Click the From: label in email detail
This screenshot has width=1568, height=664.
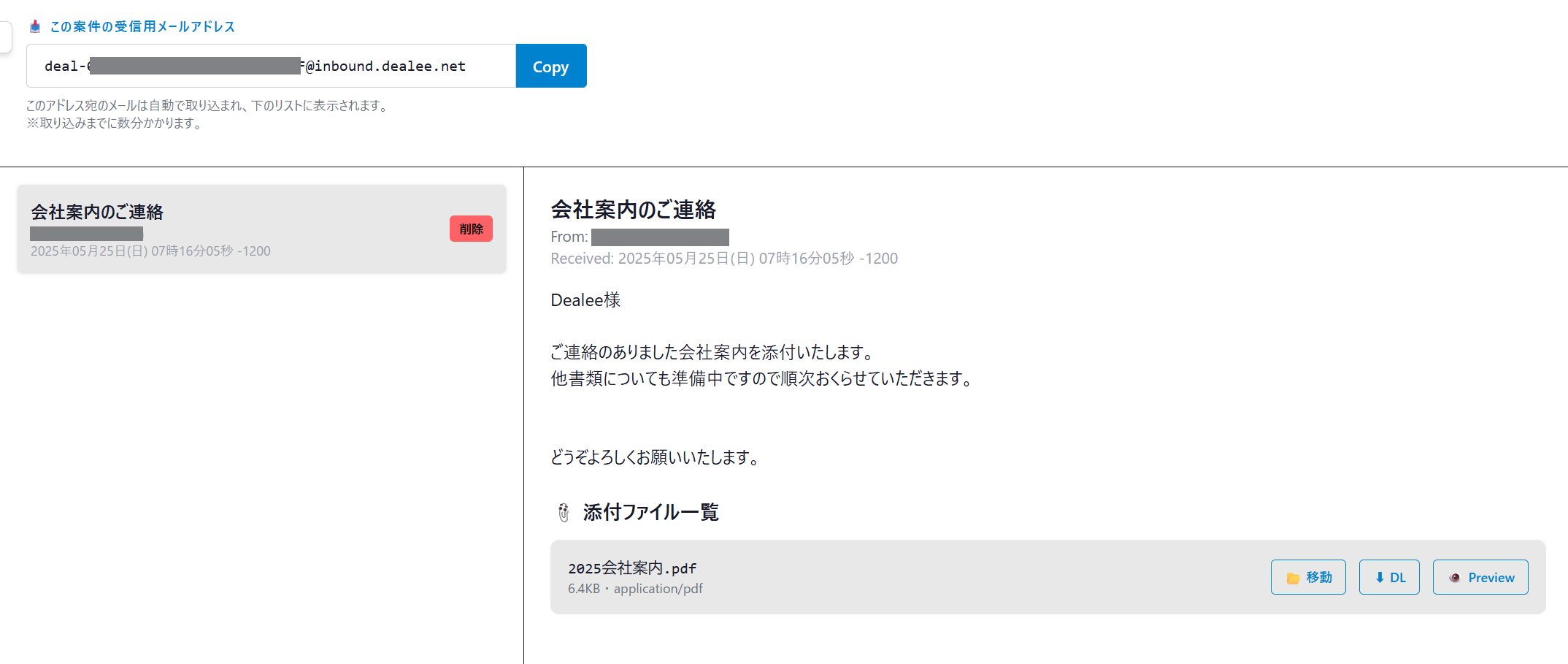pos(569,237)
